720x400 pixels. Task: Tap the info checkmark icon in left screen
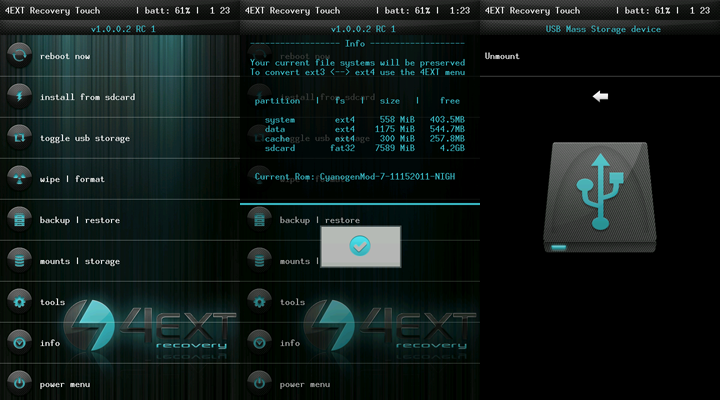click(x=19, y=343)
